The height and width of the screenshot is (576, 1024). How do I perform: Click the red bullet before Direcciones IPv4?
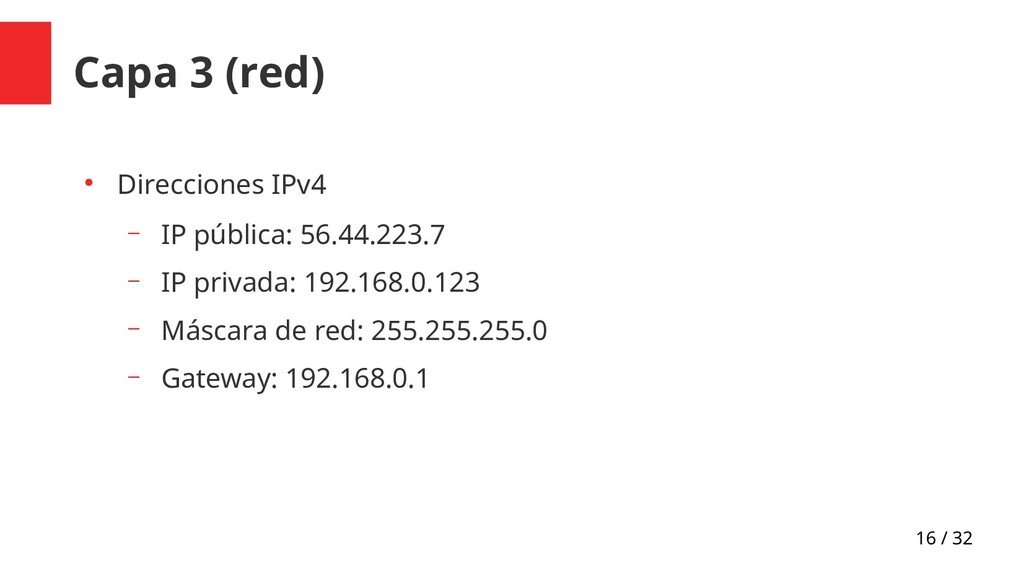coord(89,184)
